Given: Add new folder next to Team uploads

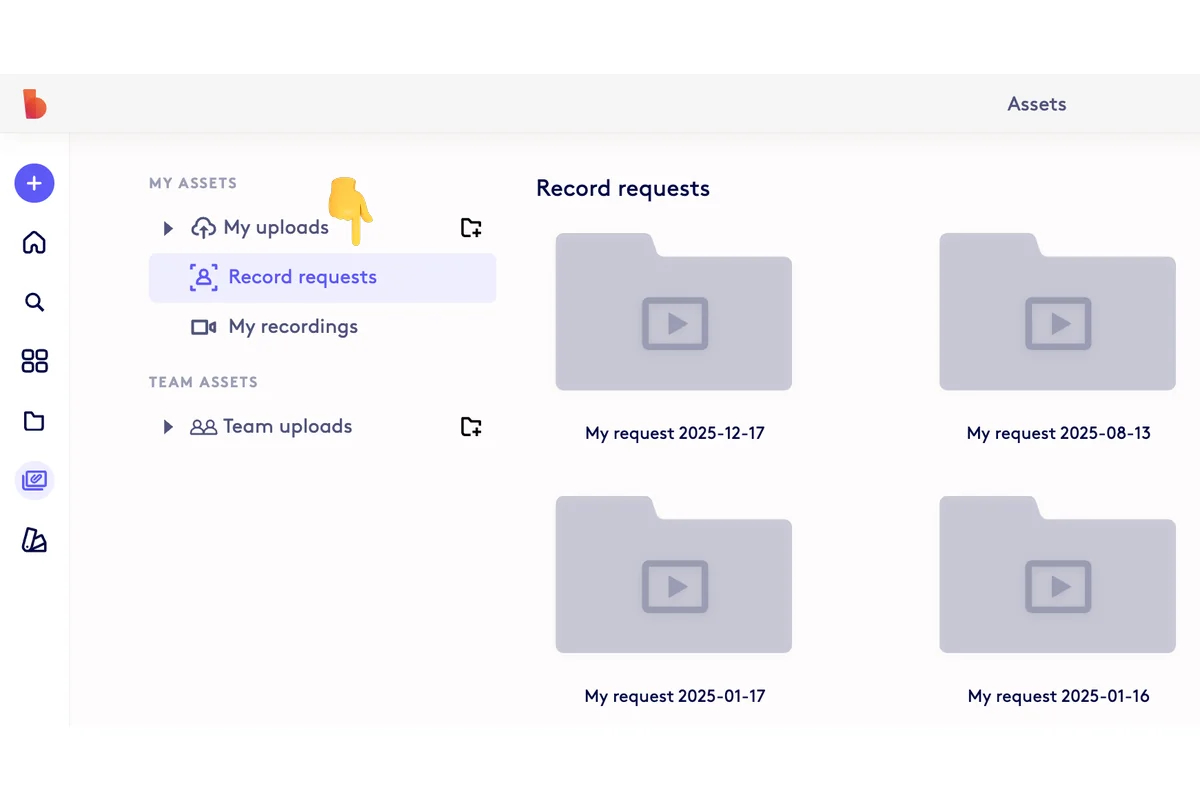Looking at the screenshot, I should click(471, 427).
